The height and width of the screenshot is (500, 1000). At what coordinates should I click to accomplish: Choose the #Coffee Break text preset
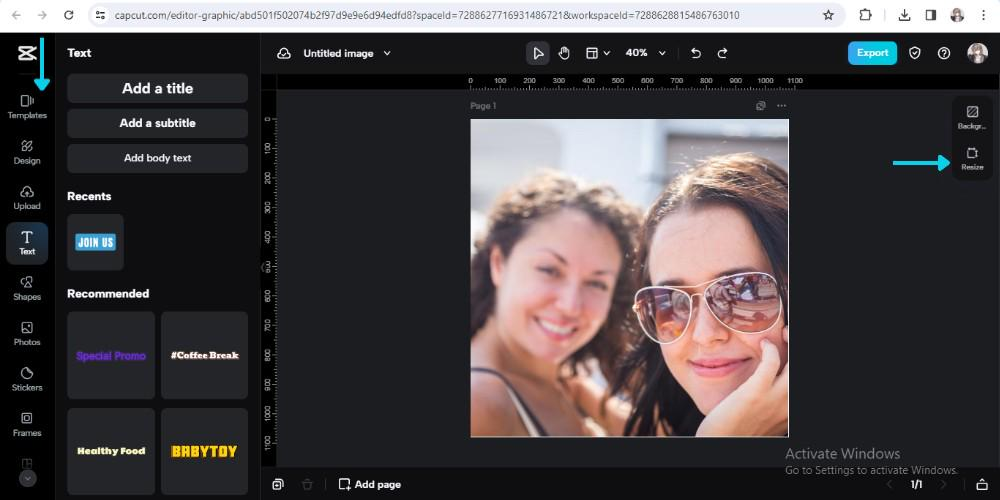205,355
